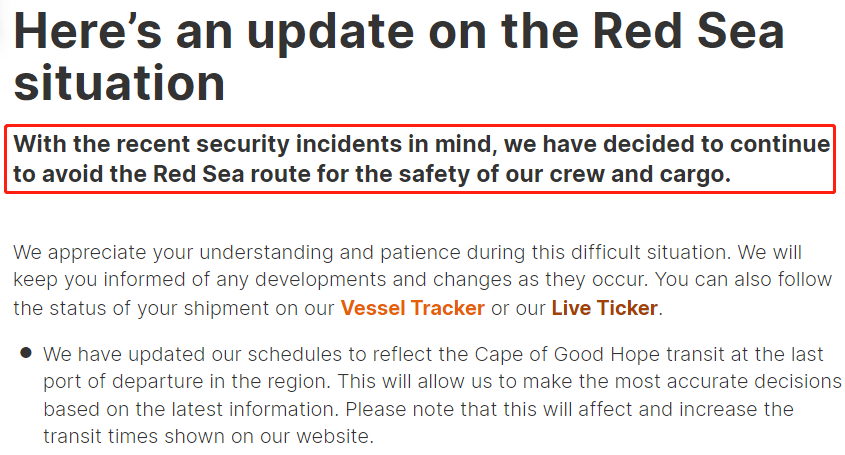Click "Cape of Good Hope" in the bullet

pos(567,354)
